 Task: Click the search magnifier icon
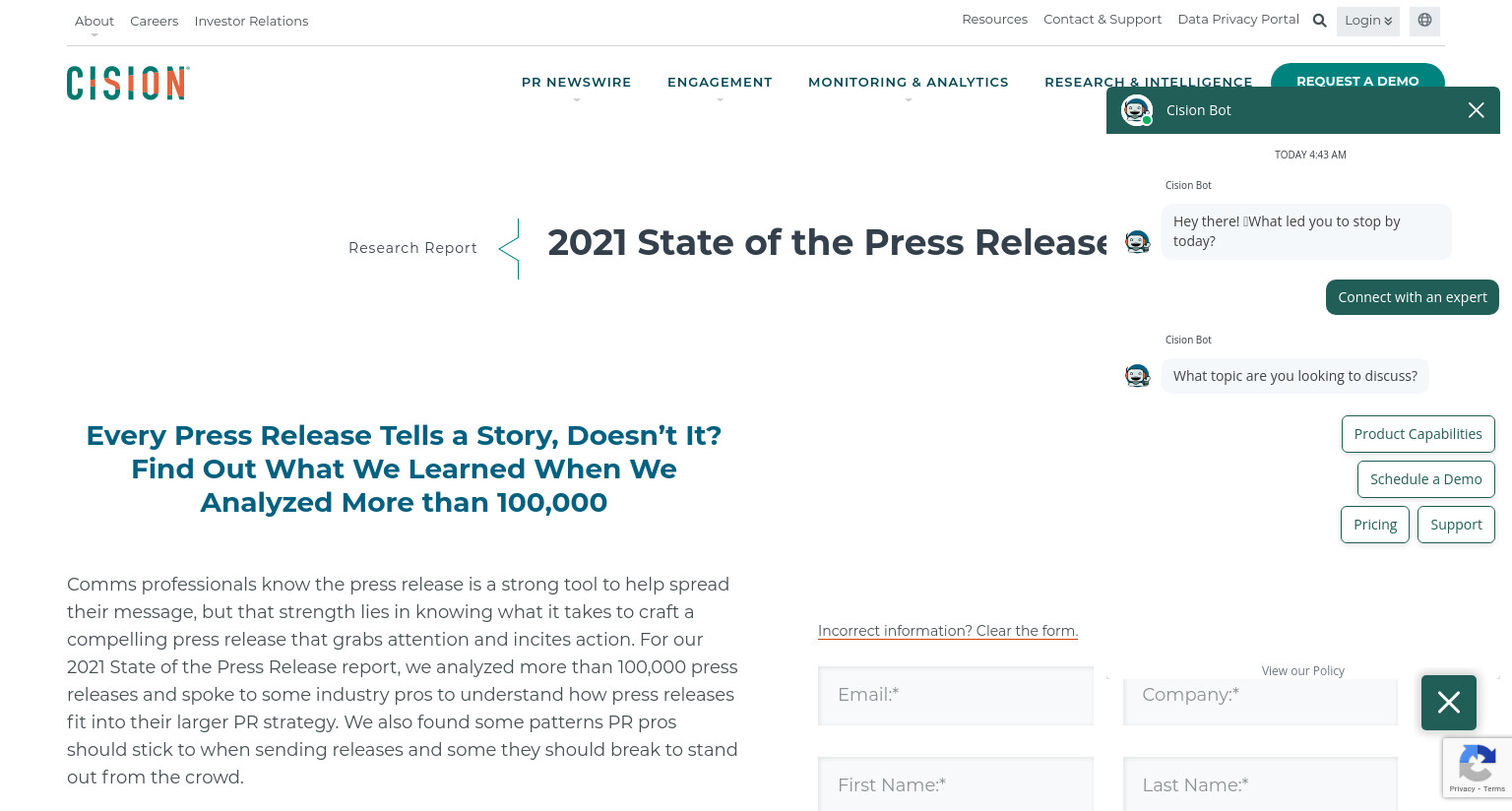[x=1320, y=21]
